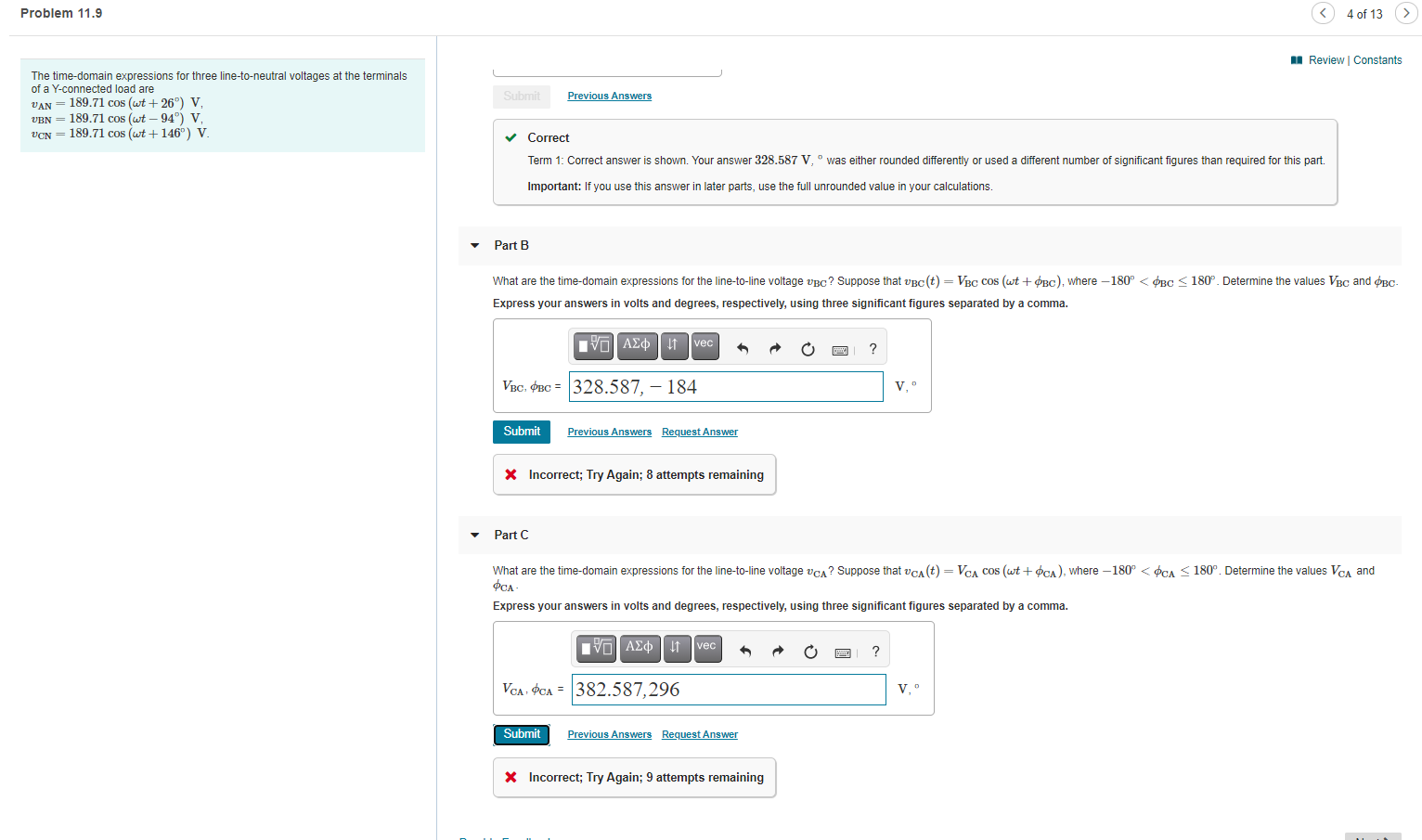Go to next problem arrow
The height and width of the screenshot is (840, 1422).
(x=1406, y=13)
